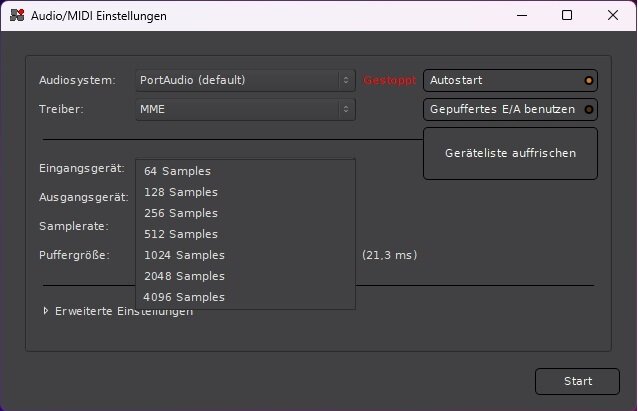Toggle the Autostart option
This screenshot has height=411, width=638.
pos(510,80)
